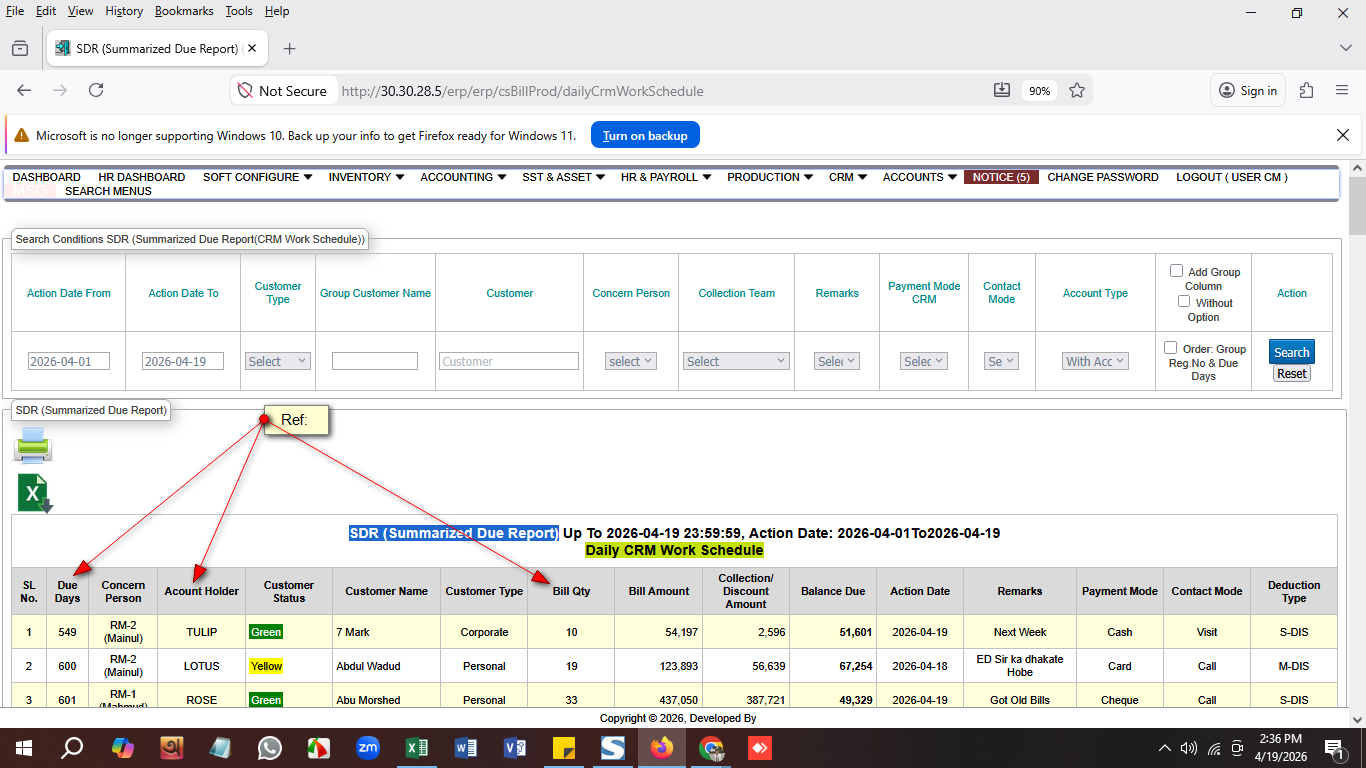Screen dimensions: 1366x768
Task: Open the HR & PAYROLL menu
Action: 666,177
